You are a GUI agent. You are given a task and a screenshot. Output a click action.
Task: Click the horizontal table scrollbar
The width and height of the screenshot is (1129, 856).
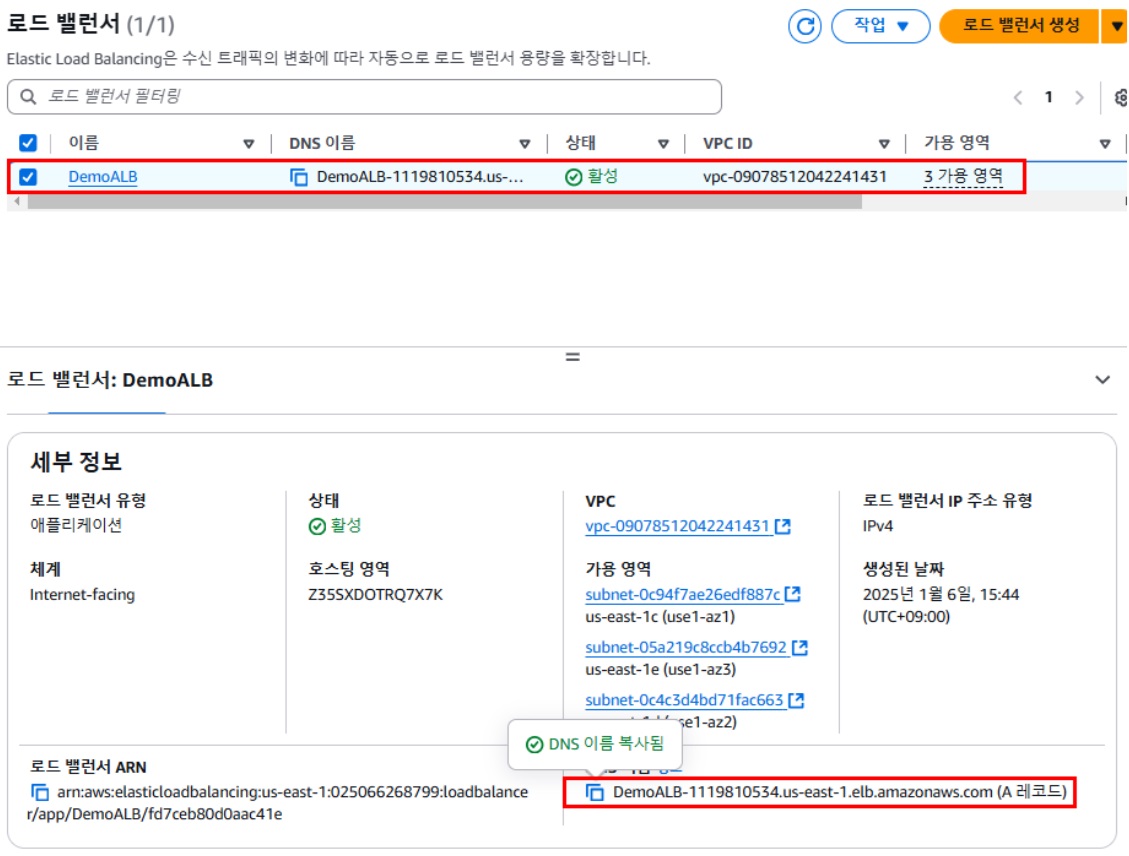point(444,202)
